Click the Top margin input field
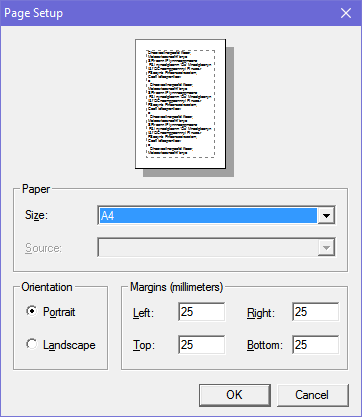Image resolution: width=362 pixels, height=417 pixels. 202,345
